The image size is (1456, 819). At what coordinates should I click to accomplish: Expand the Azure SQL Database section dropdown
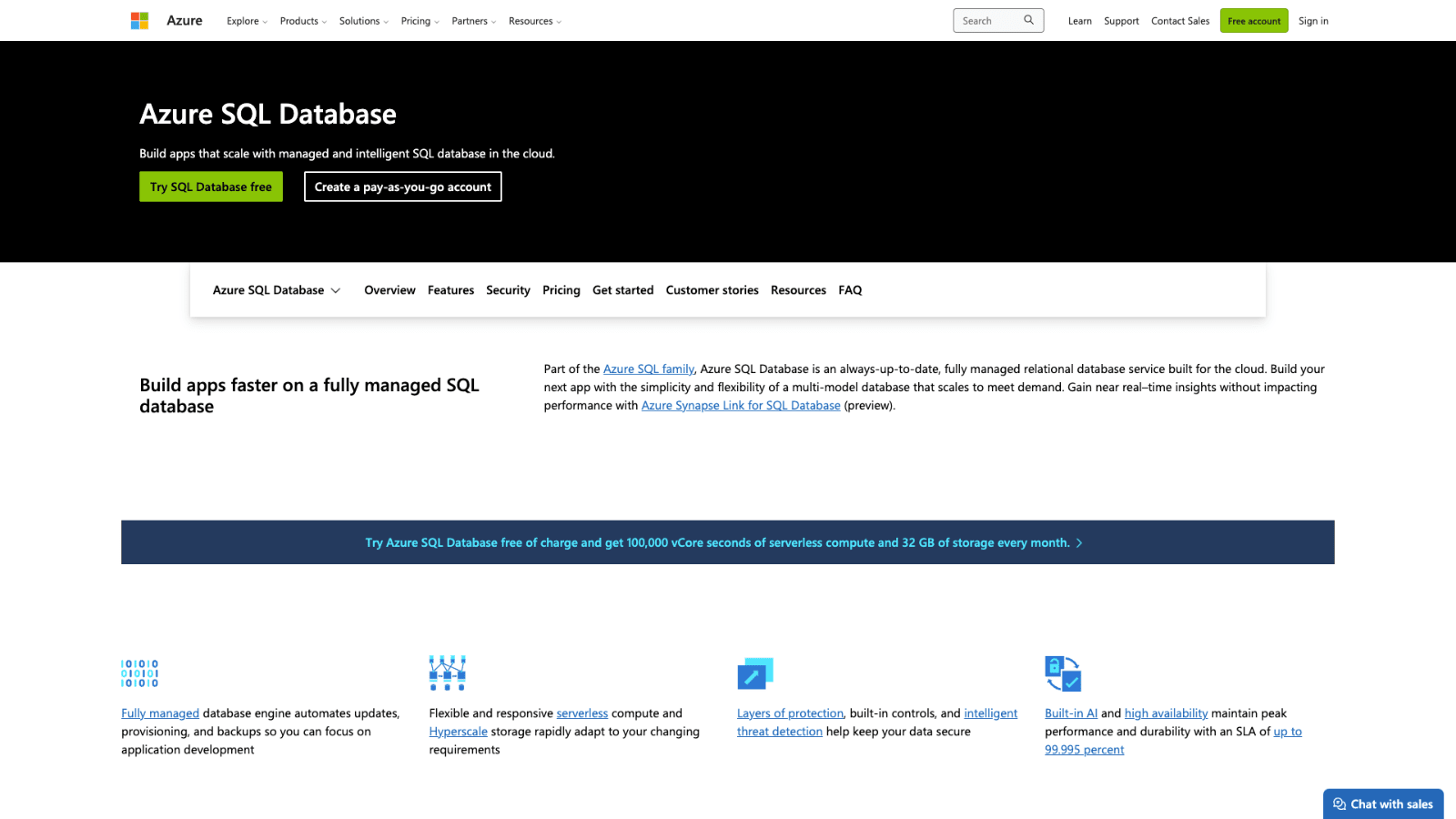tap(277, 290)
